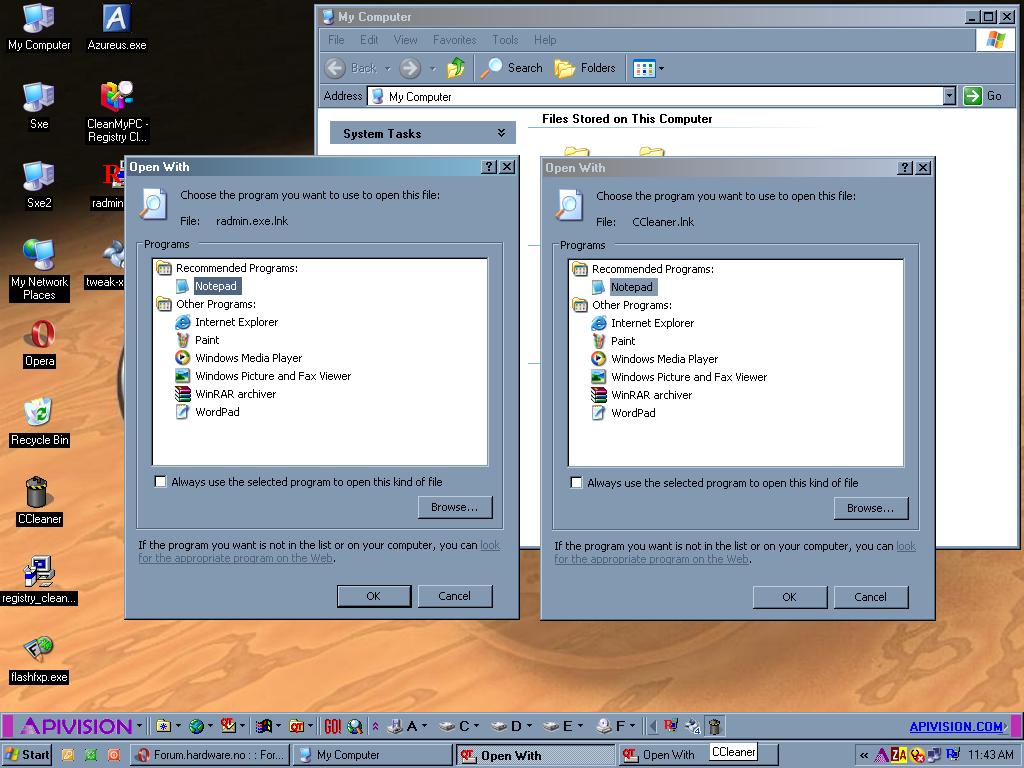Click the Start button
1024x768 pixels.
[x=27, y=755]
